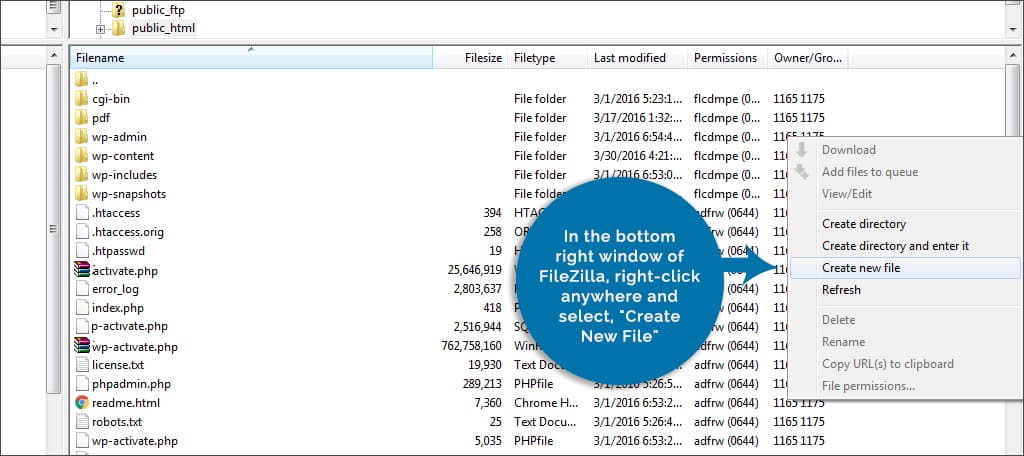
Task: Click the blank file icon beside .htaccess
Action: tap(82, 212)
